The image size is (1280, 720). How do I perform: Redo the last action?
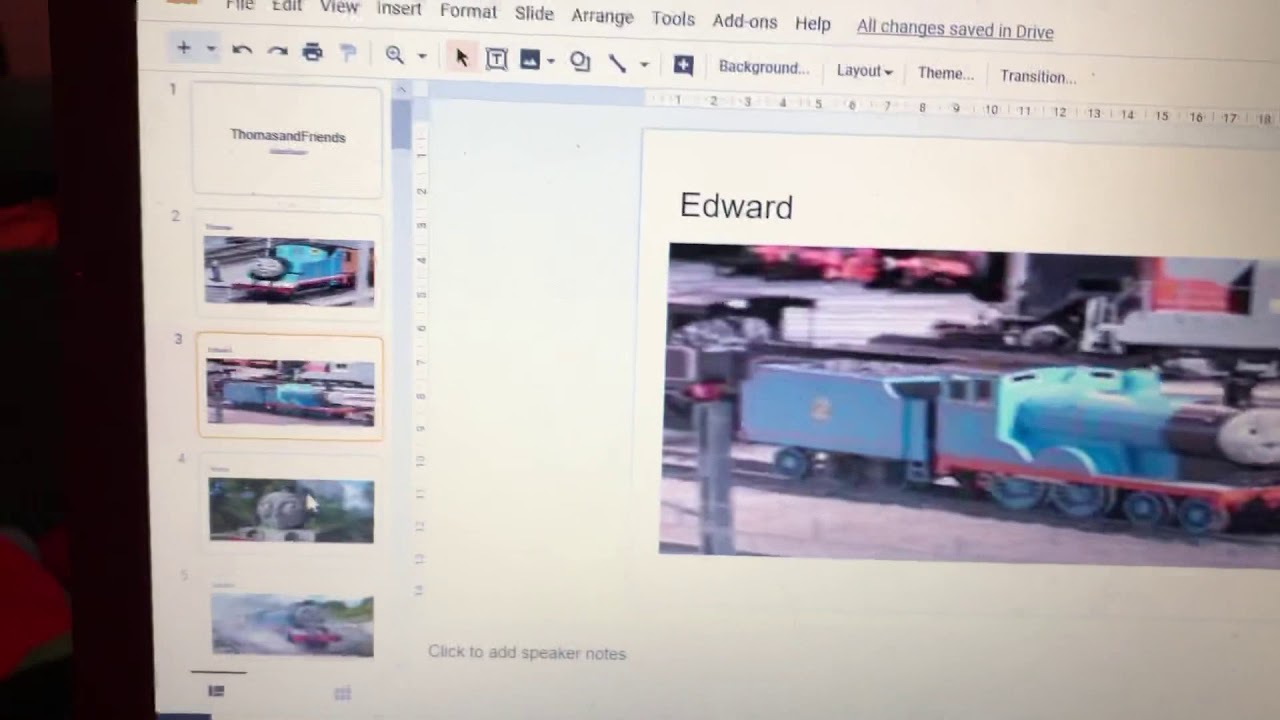point(278,51)
